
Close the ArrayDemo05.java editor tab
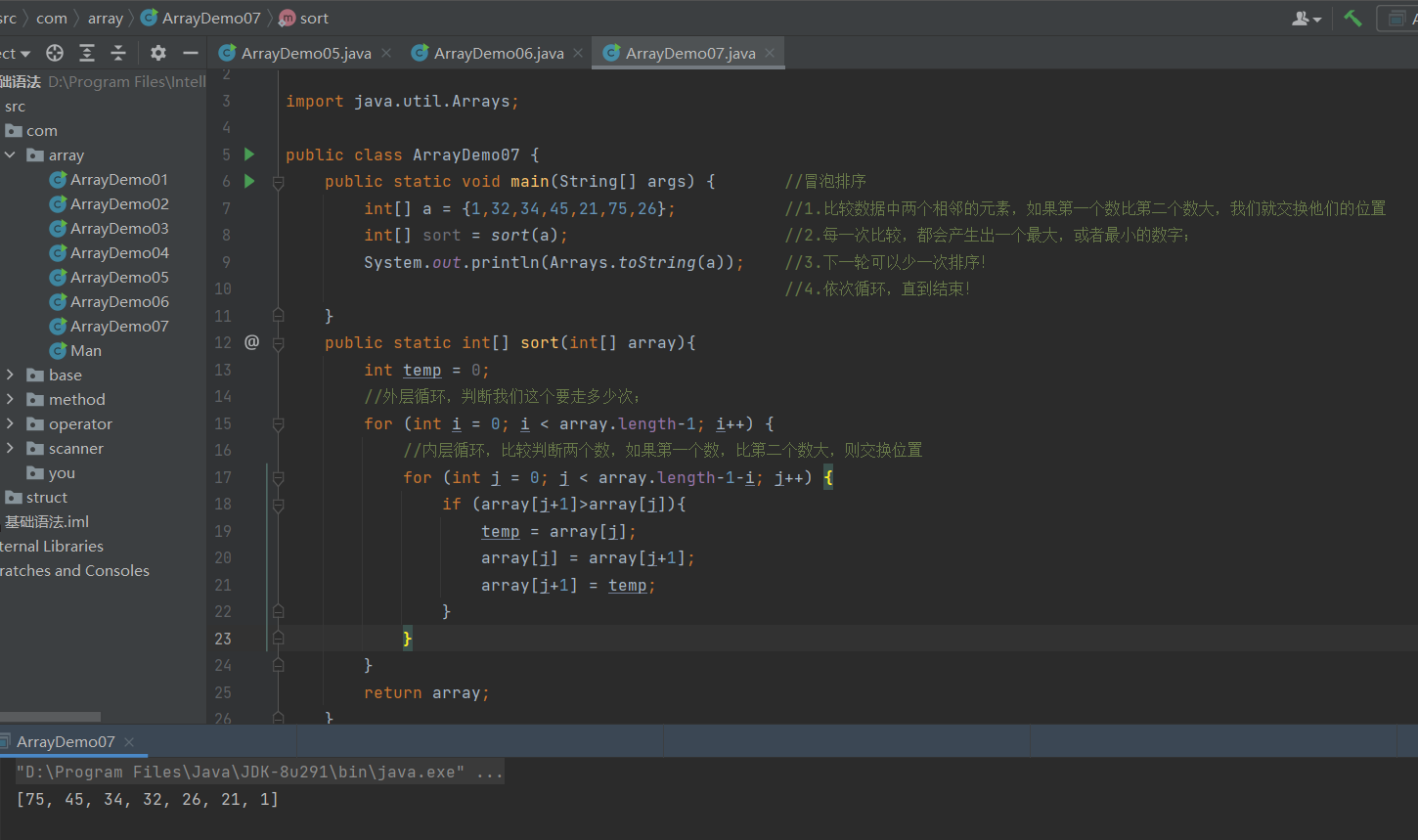386,53
